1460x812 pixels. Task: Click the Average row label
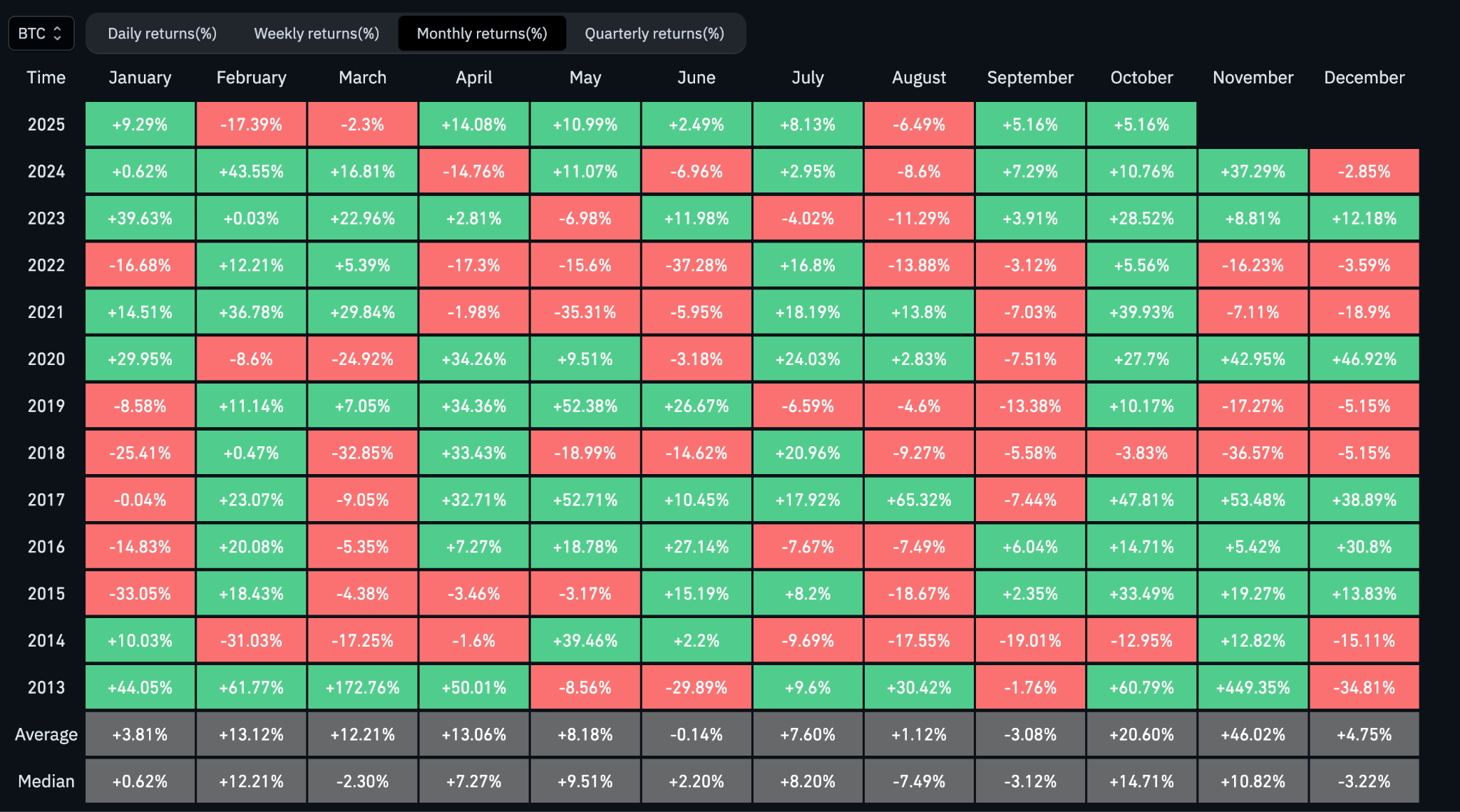46,734
